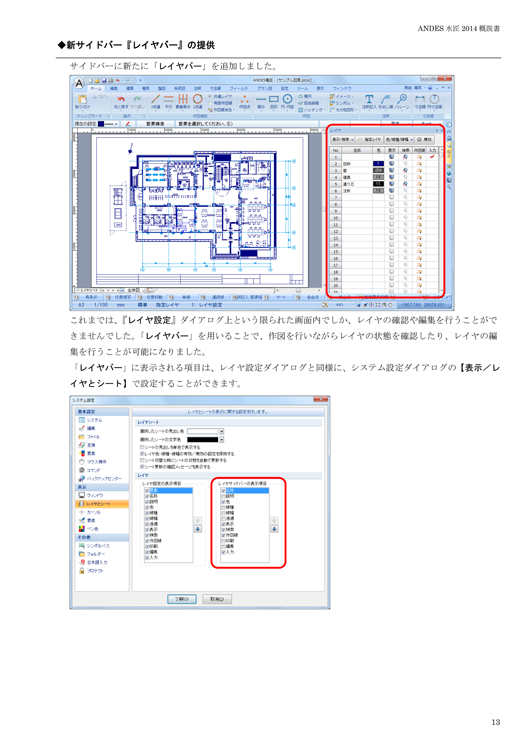Screen dimensions: 525x742
Task: Select the ペン色 item in settings tree
Action: tap(89, 529)
